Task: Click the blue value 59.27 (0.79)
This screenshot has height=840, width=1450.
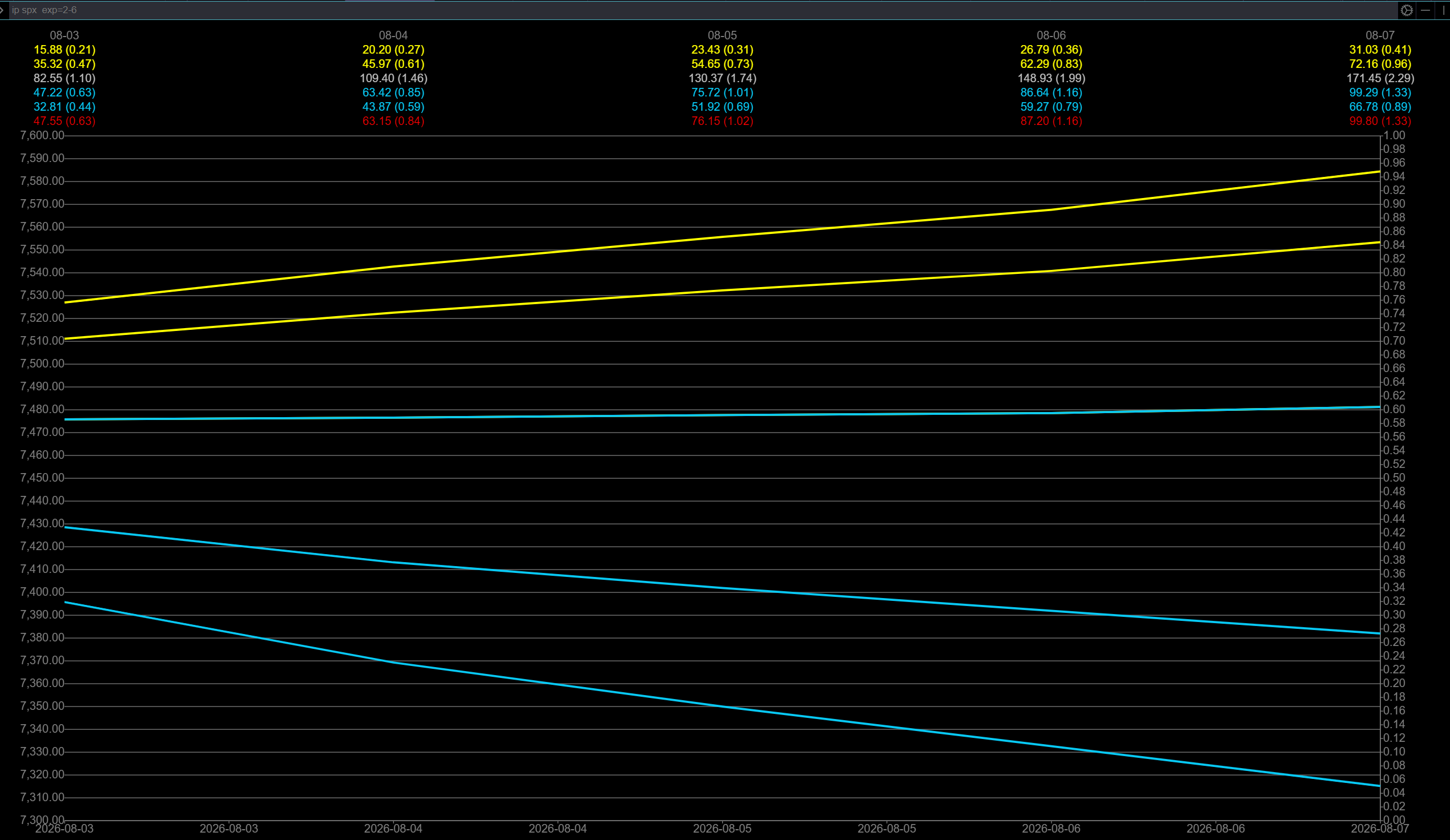Action: pos(1052,107)
